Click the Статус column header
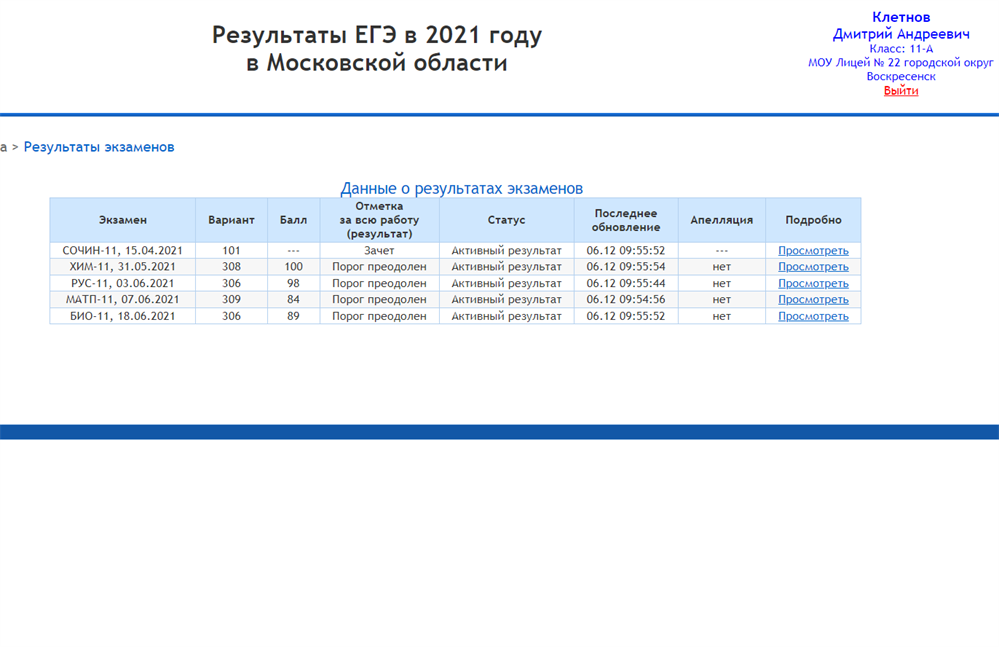 tap(507, 220)
